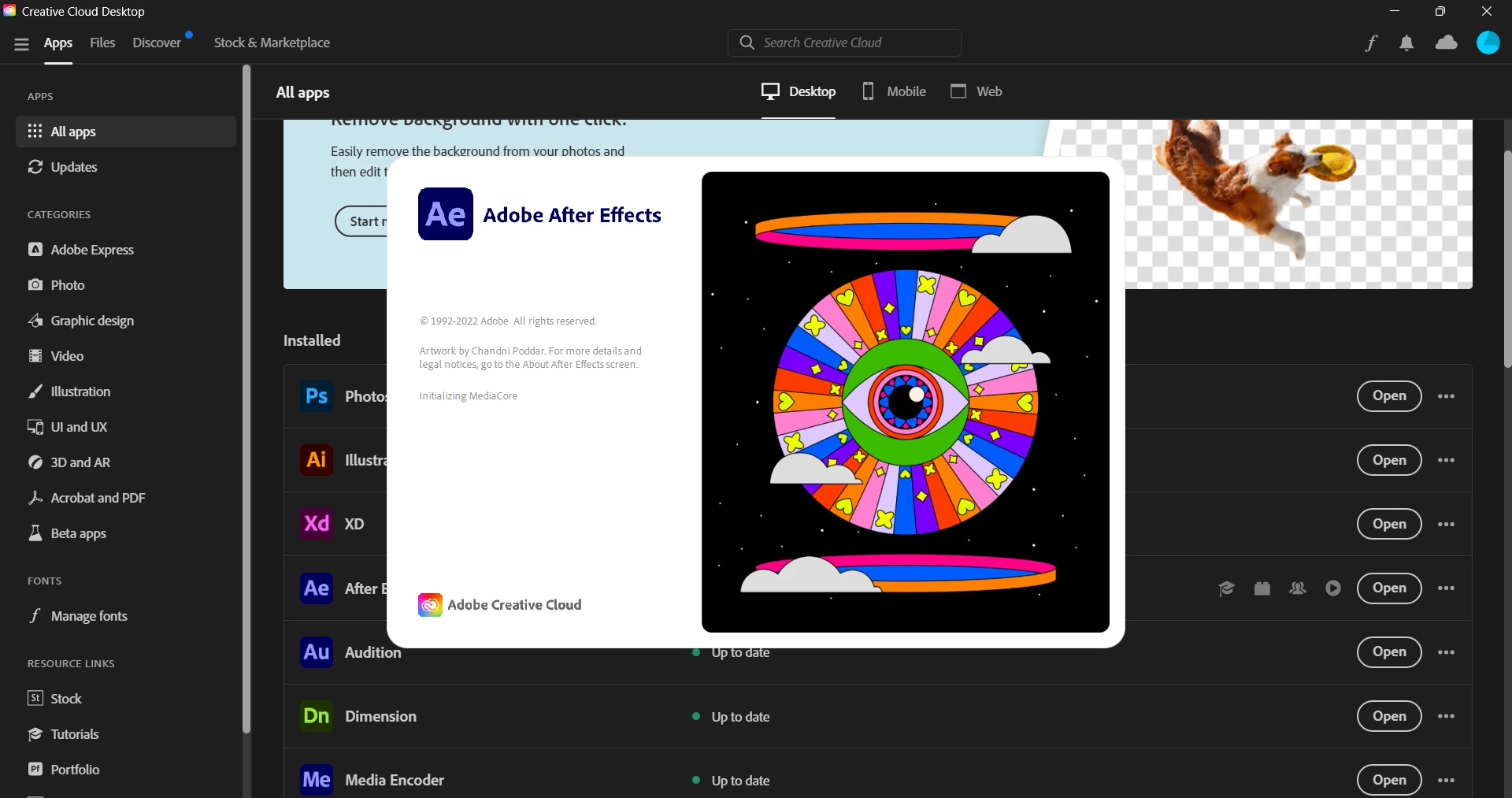The width and height of the screenshot is (1512, 798).
Task: Select the Desktop apps tab
Action: click(798, 91)
